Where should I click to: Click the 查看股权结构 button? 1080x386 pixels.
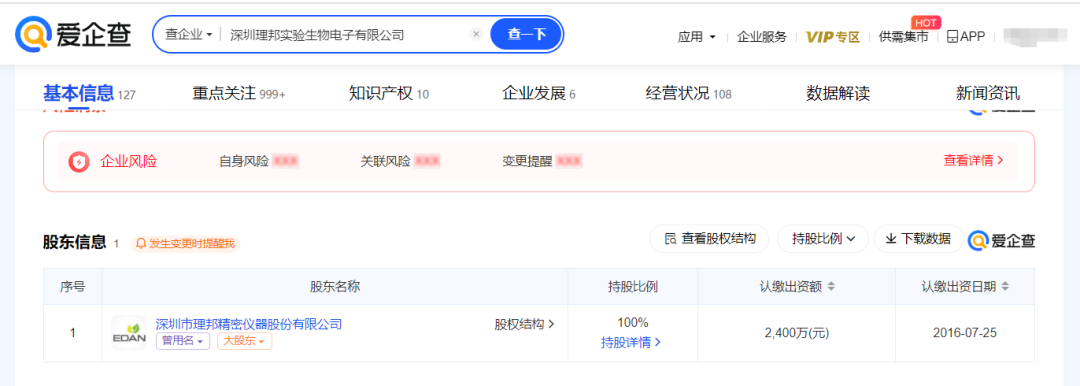coord(709,238)
